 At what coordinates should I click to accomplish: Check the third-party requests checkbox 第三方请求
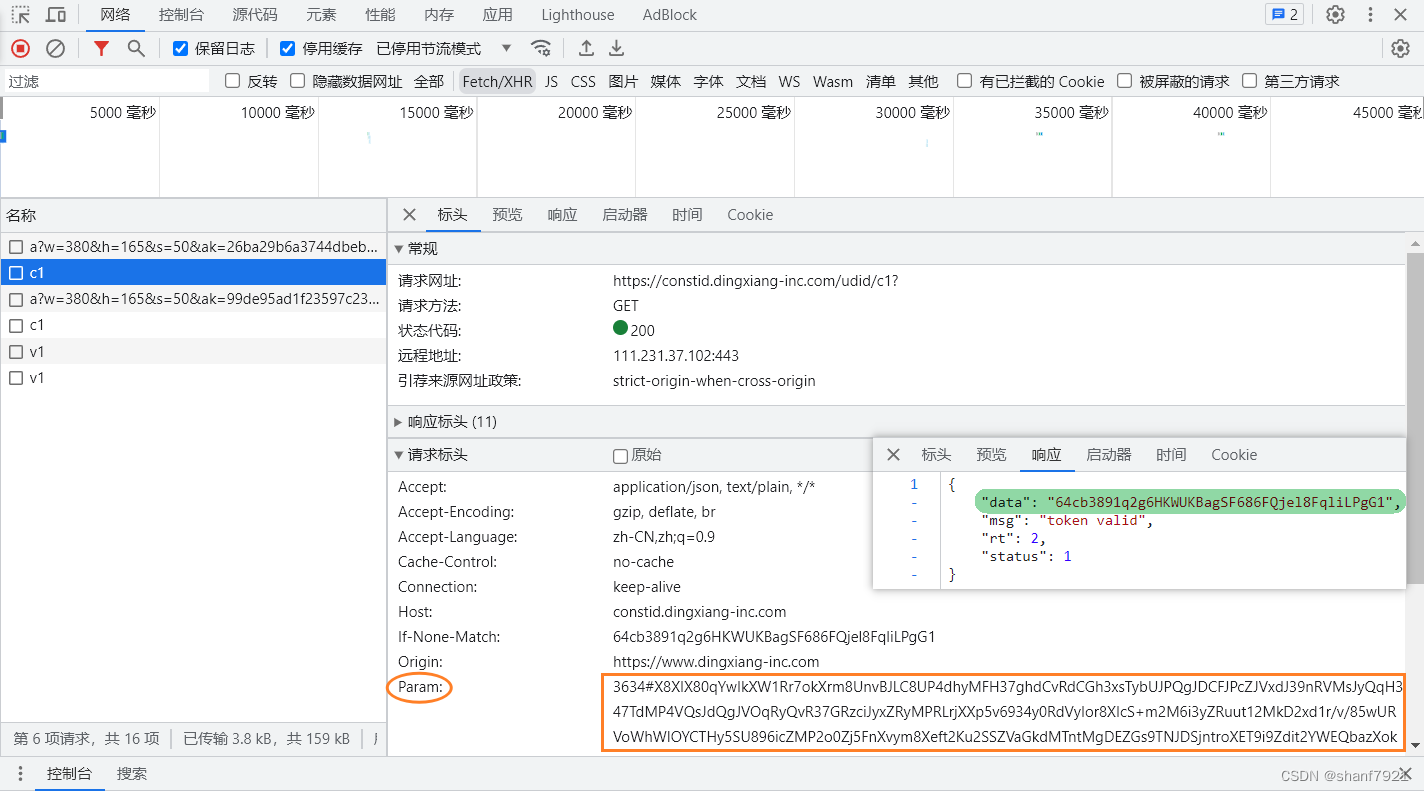click(1249, 81)
